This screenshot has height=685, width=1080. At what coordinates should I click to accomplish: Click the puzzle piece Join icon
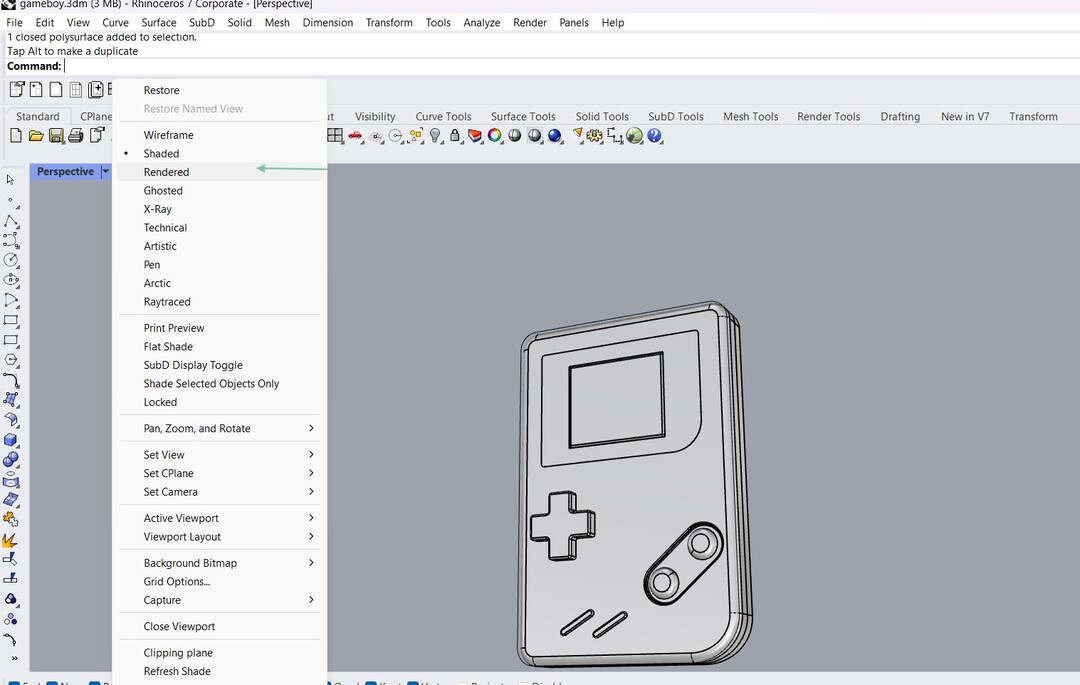11,519
